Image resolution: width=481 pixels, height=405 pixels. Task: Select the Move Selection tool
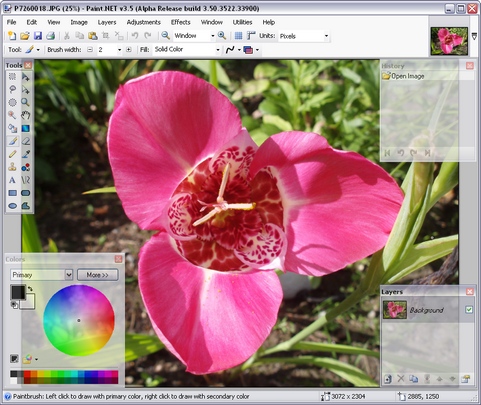click(x=25, y=89)
